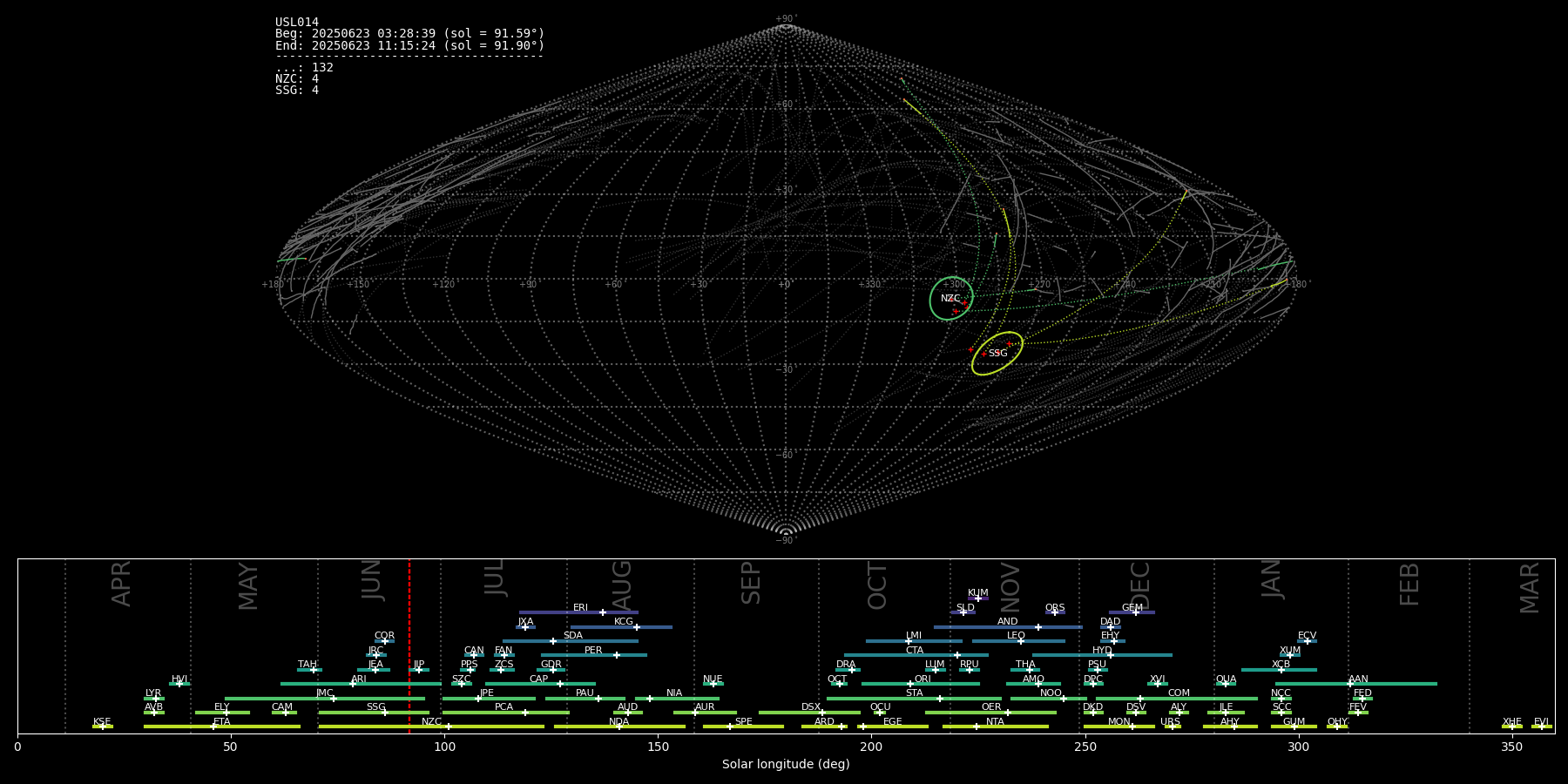This screenshot has height=784, width=1568.
Task: Click the PER shower bar label
Action: pyautogui.click(x=593, y=651)
